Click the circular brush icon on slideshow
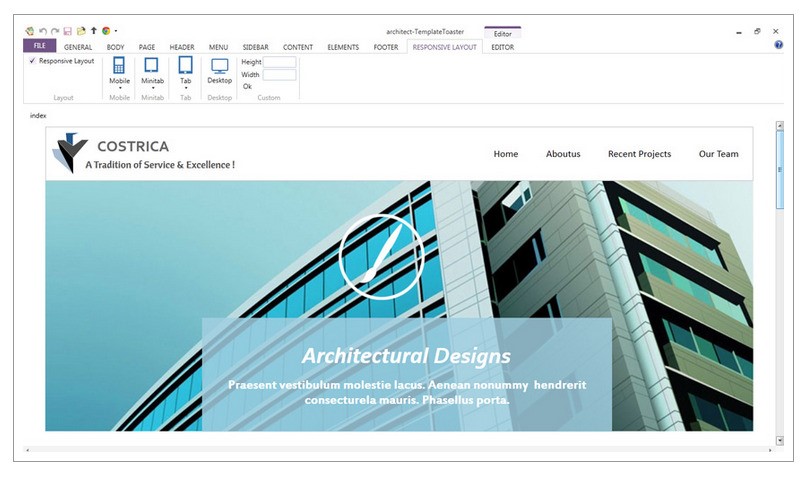This screenshot has width=807, height=477. [x=381, y=257]
